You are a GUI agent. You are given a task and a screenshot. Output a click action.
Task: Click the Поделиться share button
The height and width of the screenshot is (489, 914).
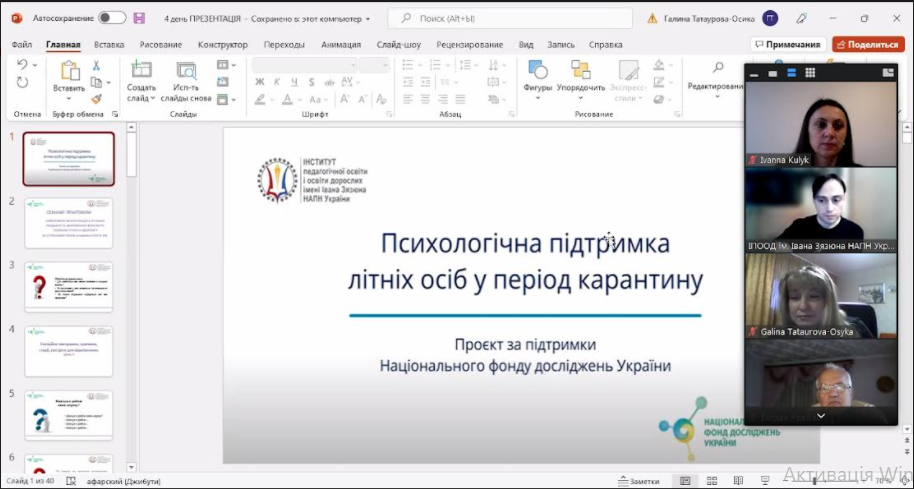coord(868,44)
